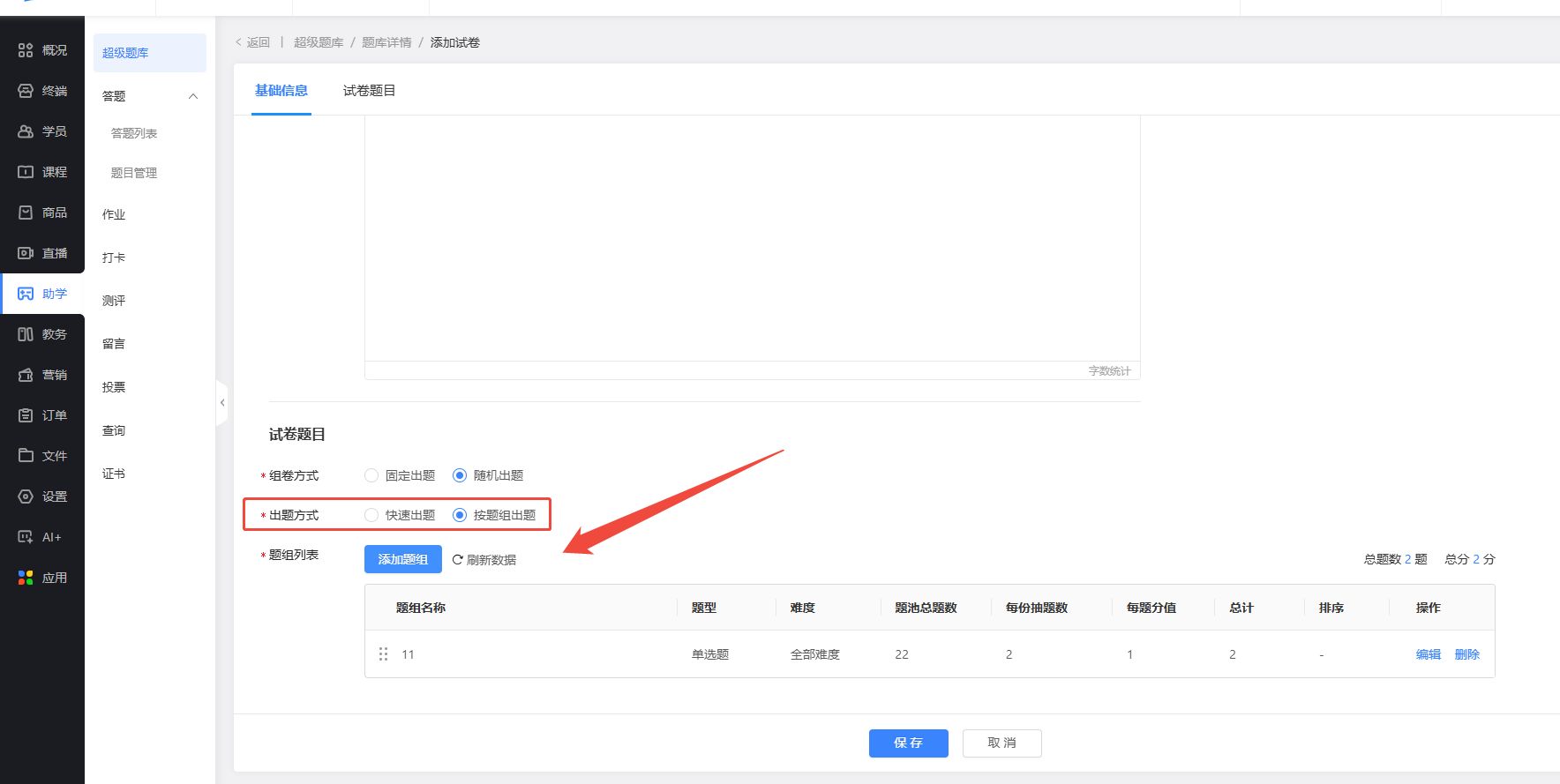
Task: Open 题目管理 submenu item
Action: tap(134, 173)
